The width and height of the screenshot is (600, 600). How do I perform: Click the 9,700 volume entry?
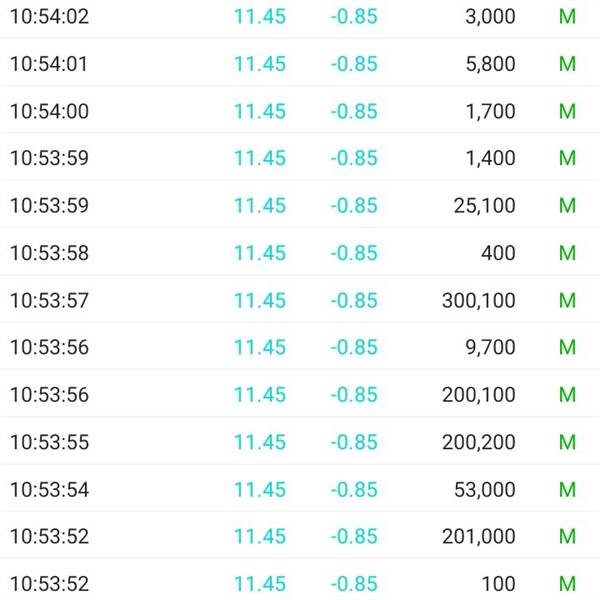pyautogui.click(x=490, y=347)
